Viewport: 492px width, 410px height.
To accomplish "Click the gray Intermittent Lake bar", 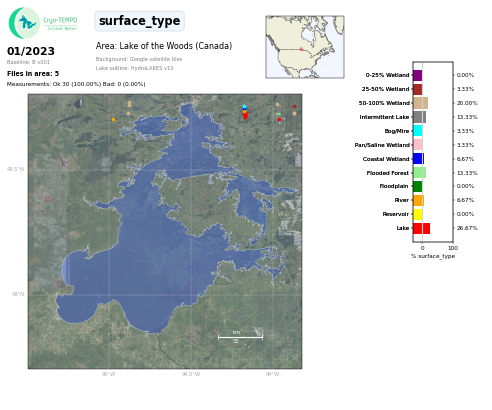I will (420, 117).
